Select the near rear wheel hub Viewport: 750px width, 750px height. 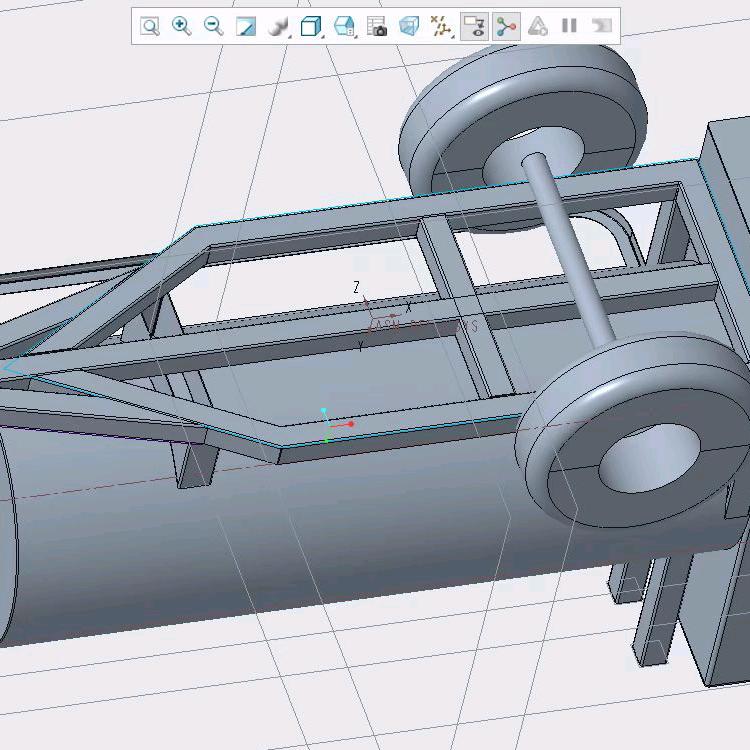pos(650,458)
